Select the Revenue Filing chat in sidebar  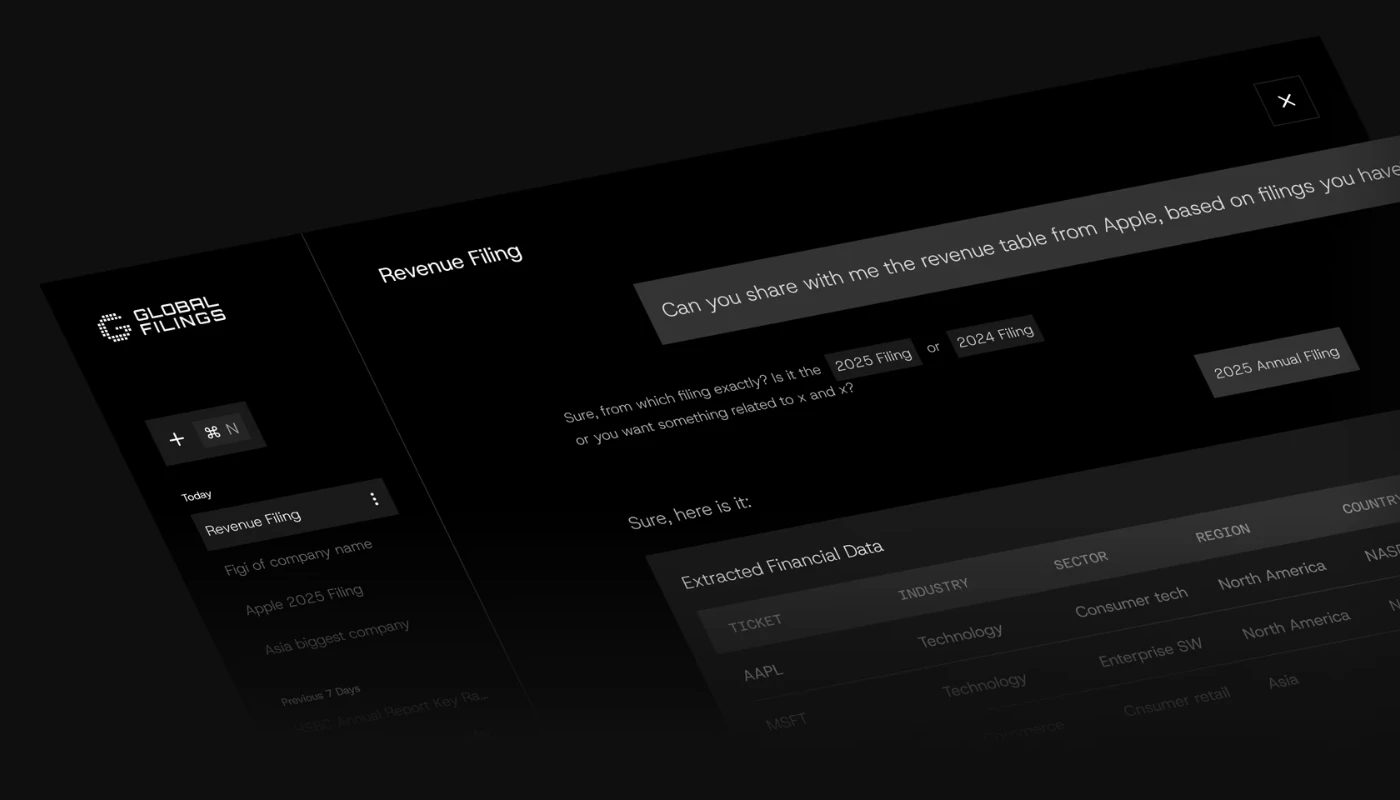(295, 512)
